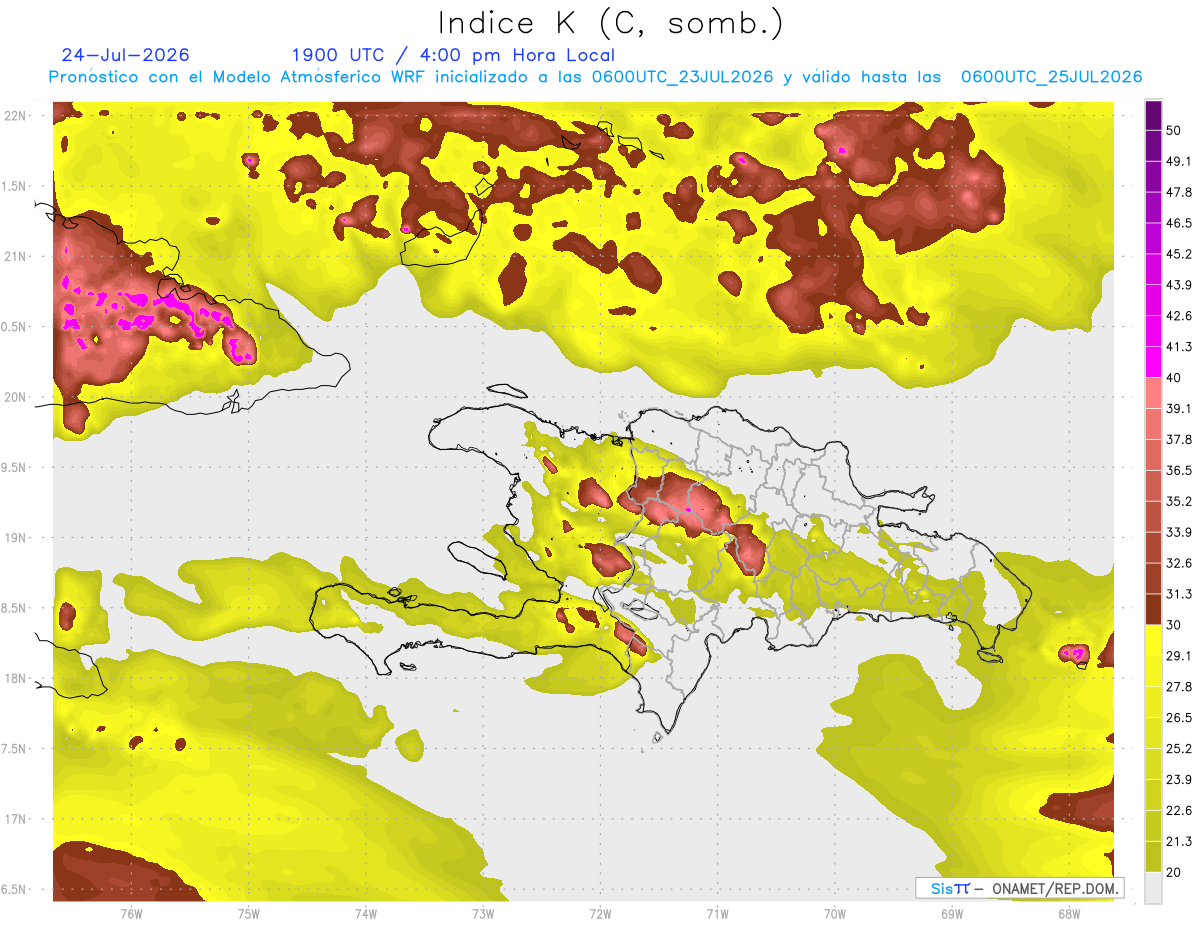Viewport: 1200px width, 927px height.
Task: Click the "17N" latitude axis label
Action: pyautogui.click(x=16, y=819)
